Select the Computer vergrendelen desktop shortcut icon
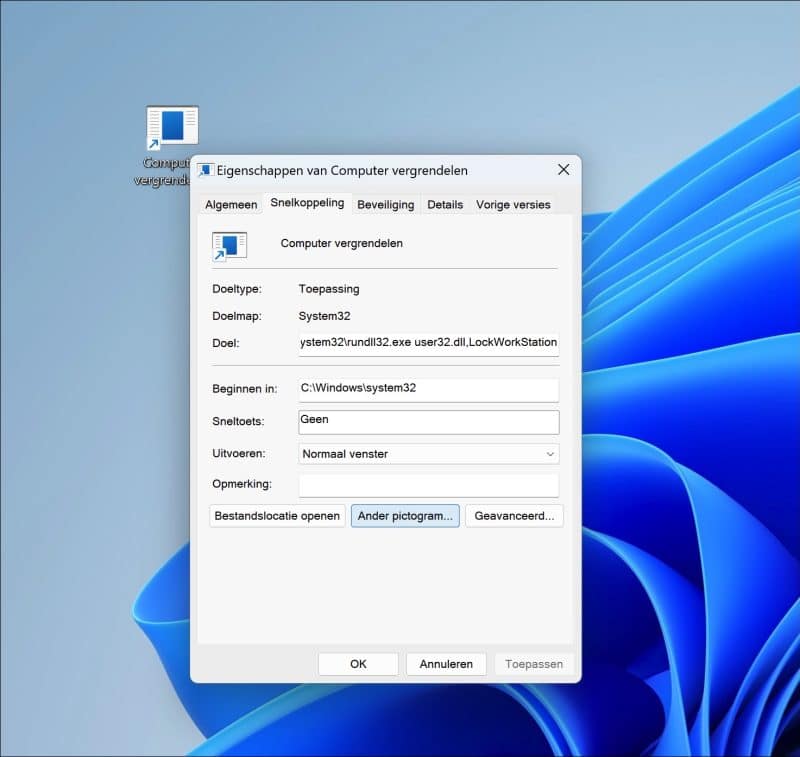 (x=172, y=129)
